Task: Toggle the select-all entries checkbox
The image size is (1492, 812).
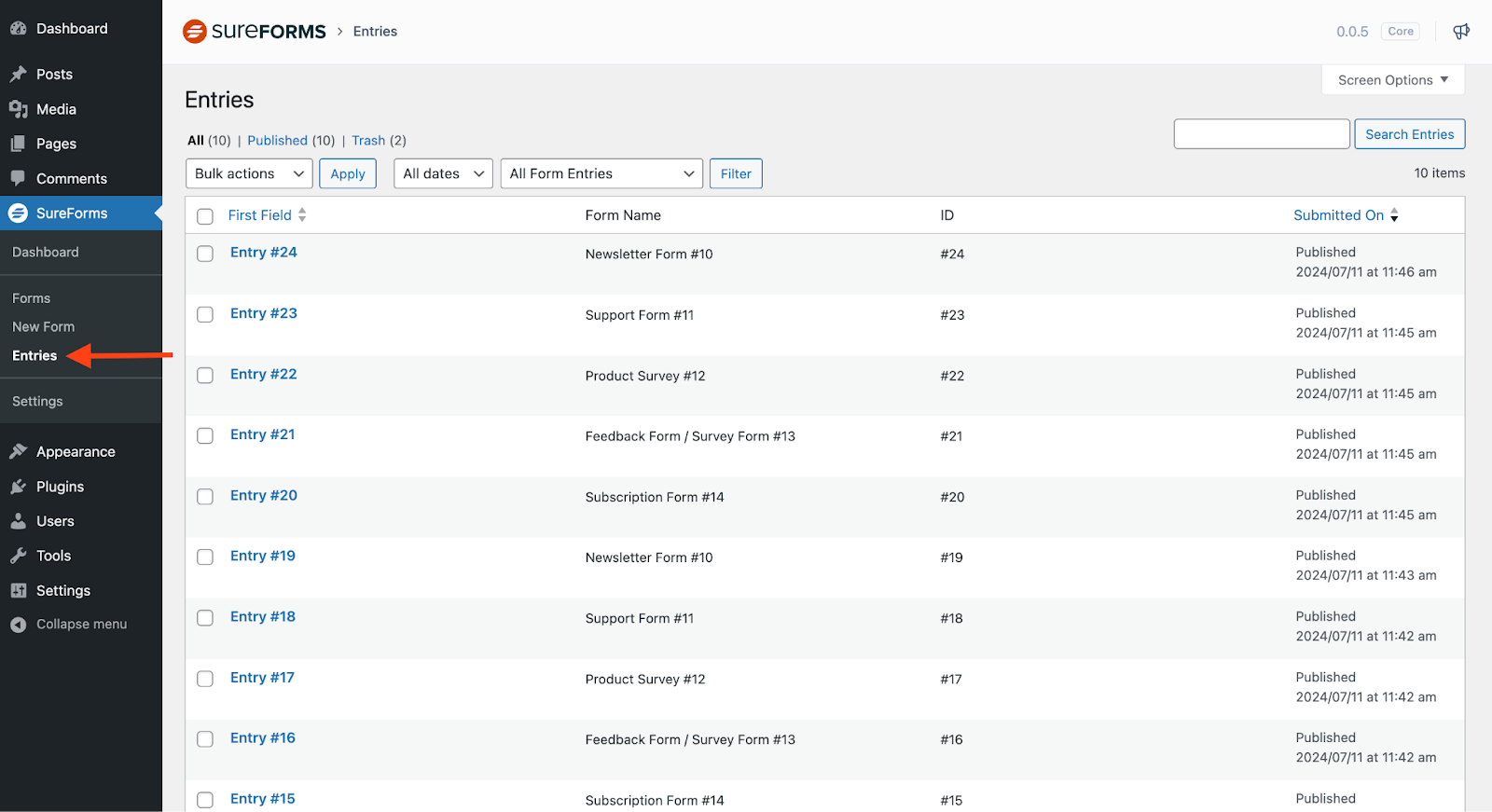Action: [x=205, y=216]
